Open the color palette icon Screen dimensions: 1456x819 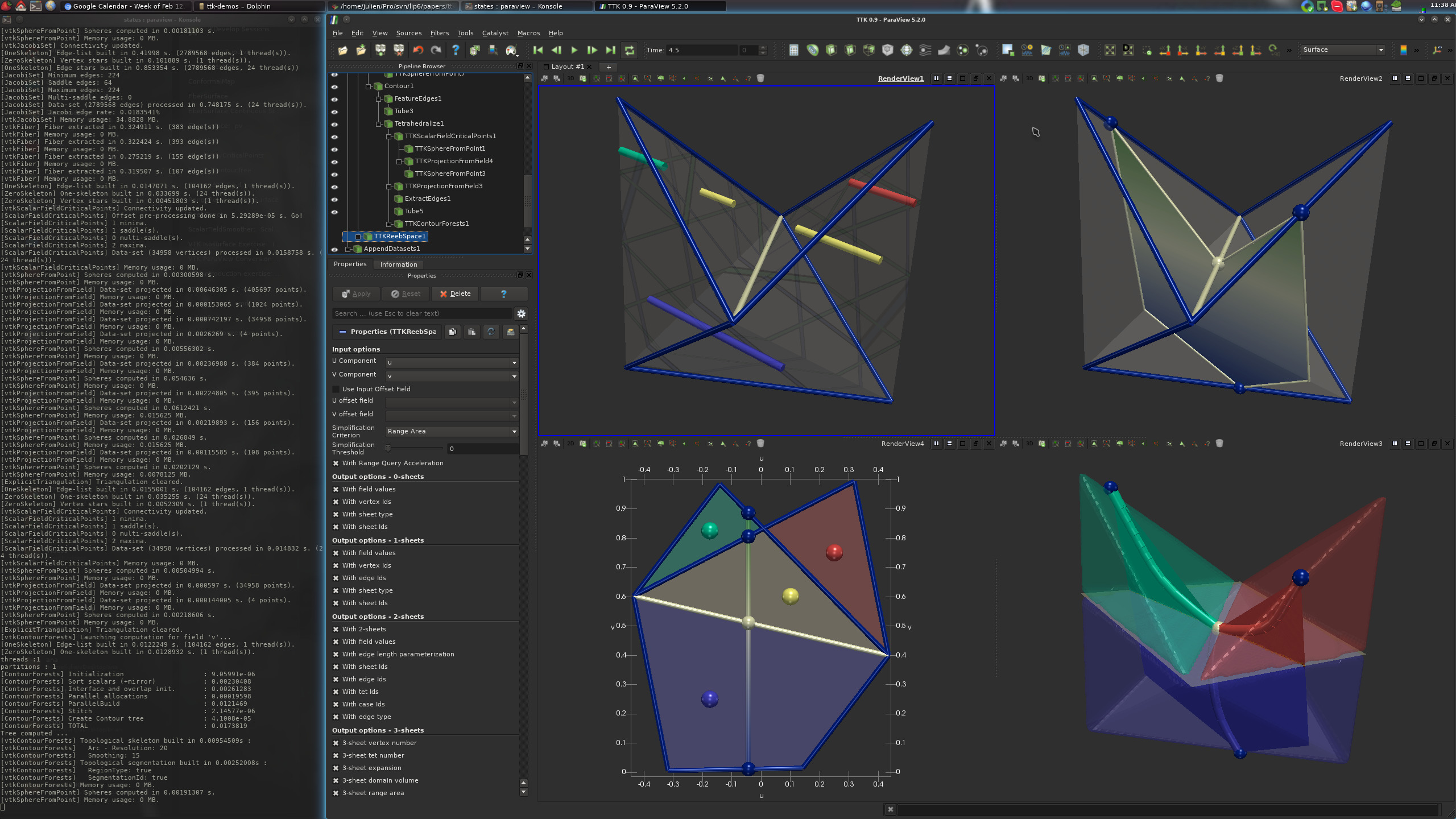[511, 50]
